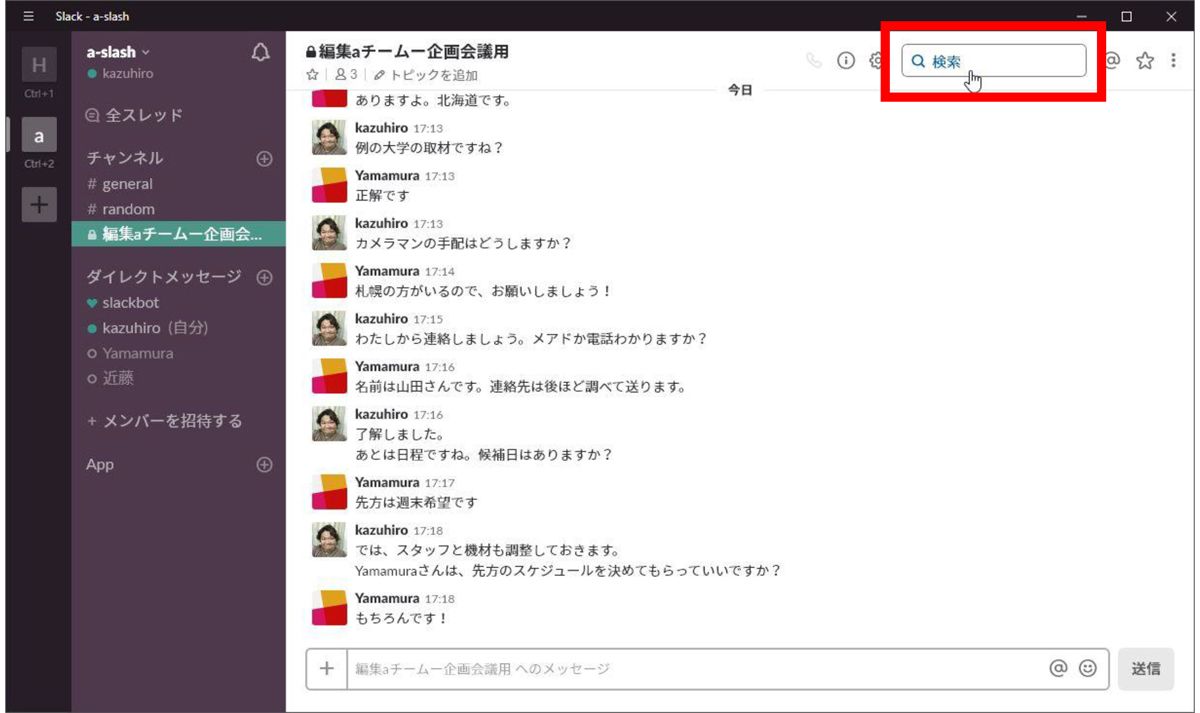Click the channel title 編集aチームー企画会議用
This screenshot has width=1200, height=713.
(x=415, y=52)
